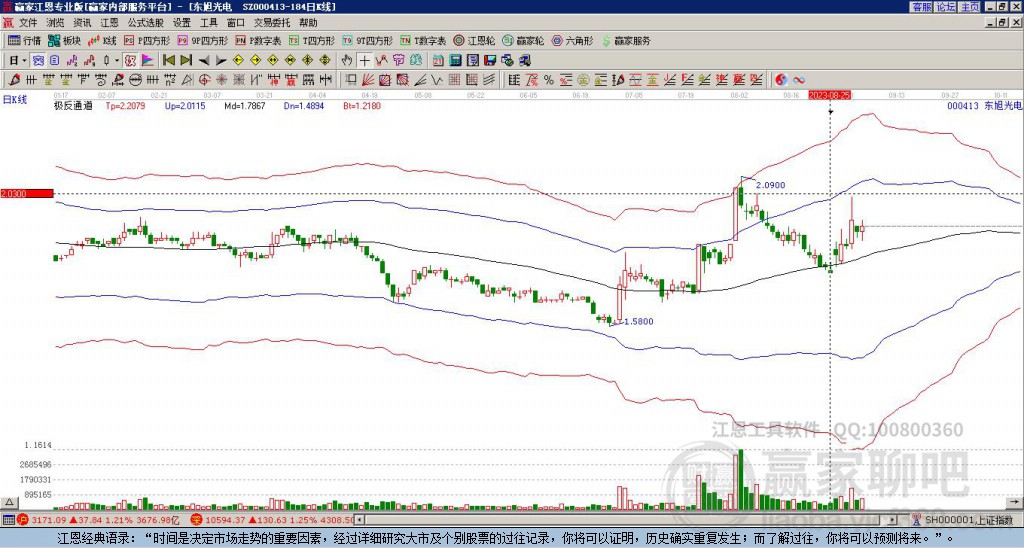Click the first yellow diamond left-arrow icon
The width and height of the screenshot is (1024, 548).
[238, 61]
